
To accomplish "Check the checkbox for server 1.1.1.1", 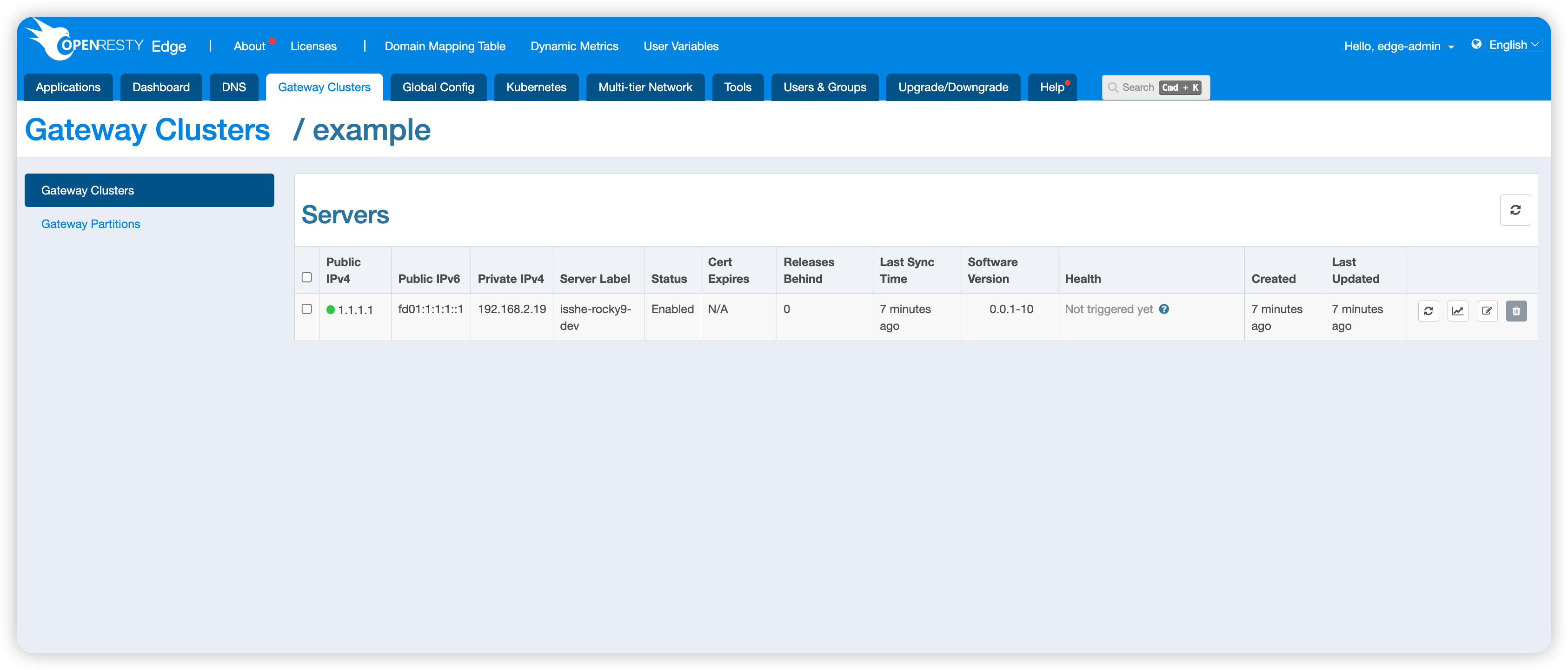I will pyautogui.click(x=307, y=309).
